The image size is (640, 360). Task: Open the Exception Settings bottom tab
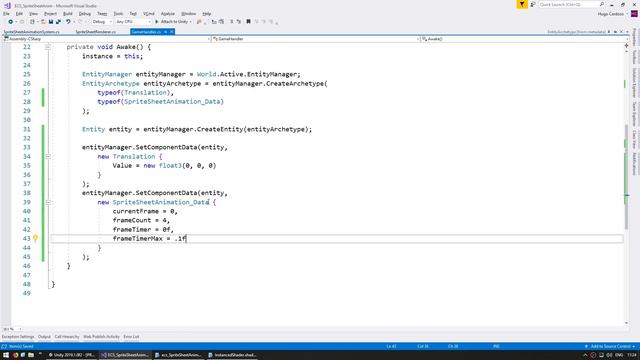[18, 337]
